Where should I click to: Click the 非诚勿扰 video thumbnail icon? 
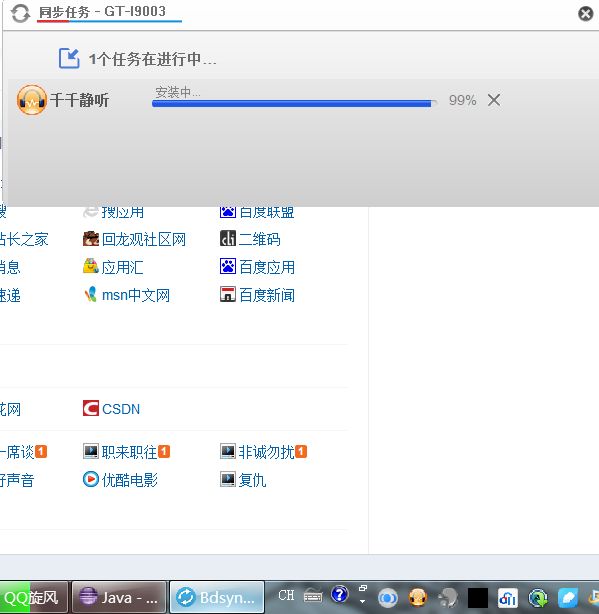228,451
